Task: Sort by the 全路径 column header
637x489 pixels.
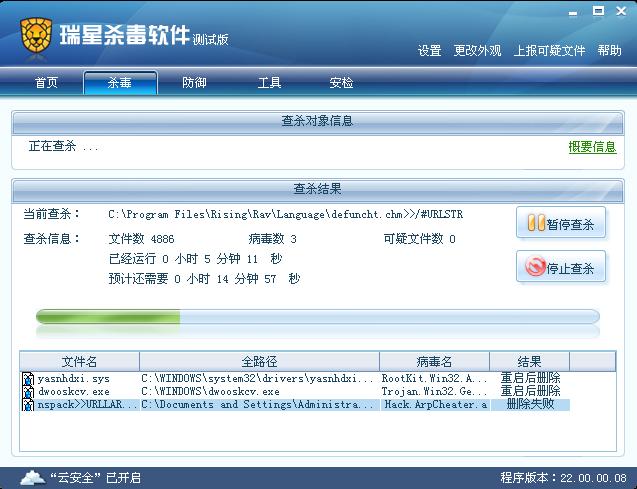Action: tap(260, 361)
